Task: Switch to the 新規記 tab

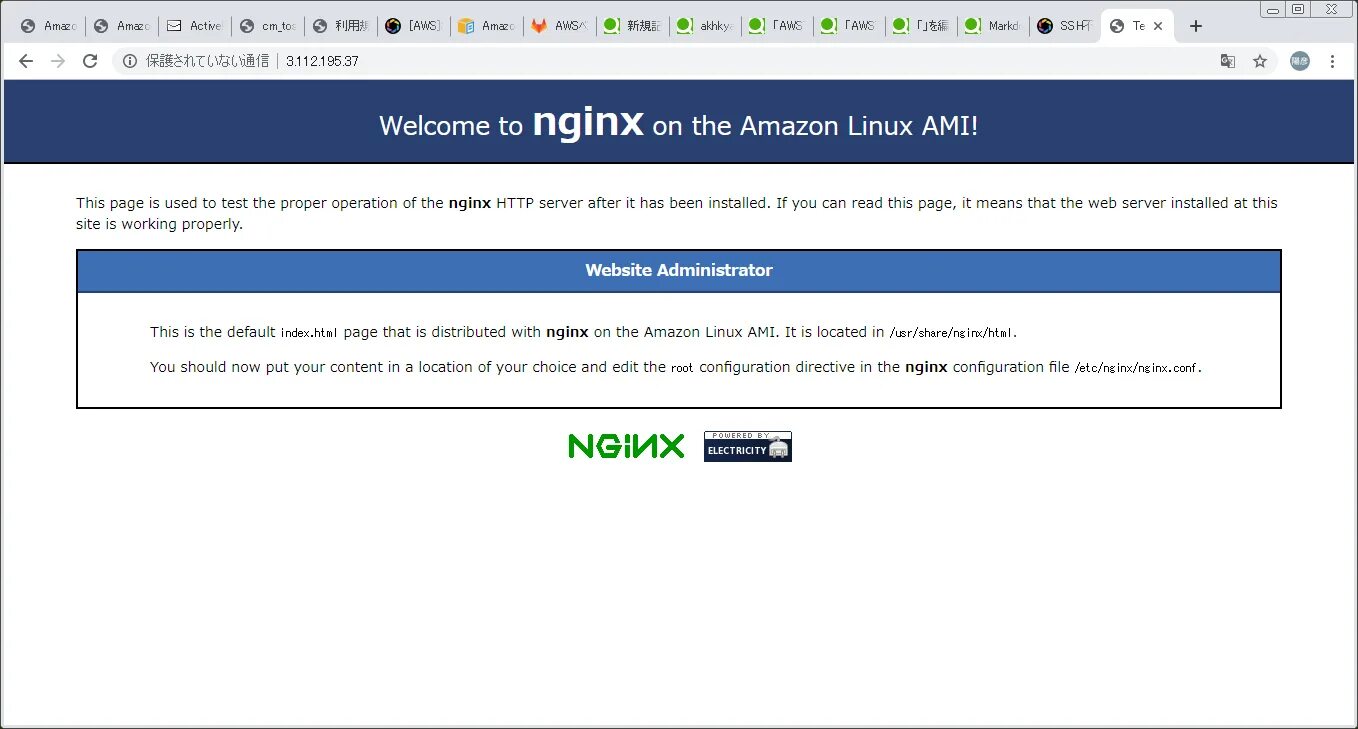Action: [x=631, y=26]
